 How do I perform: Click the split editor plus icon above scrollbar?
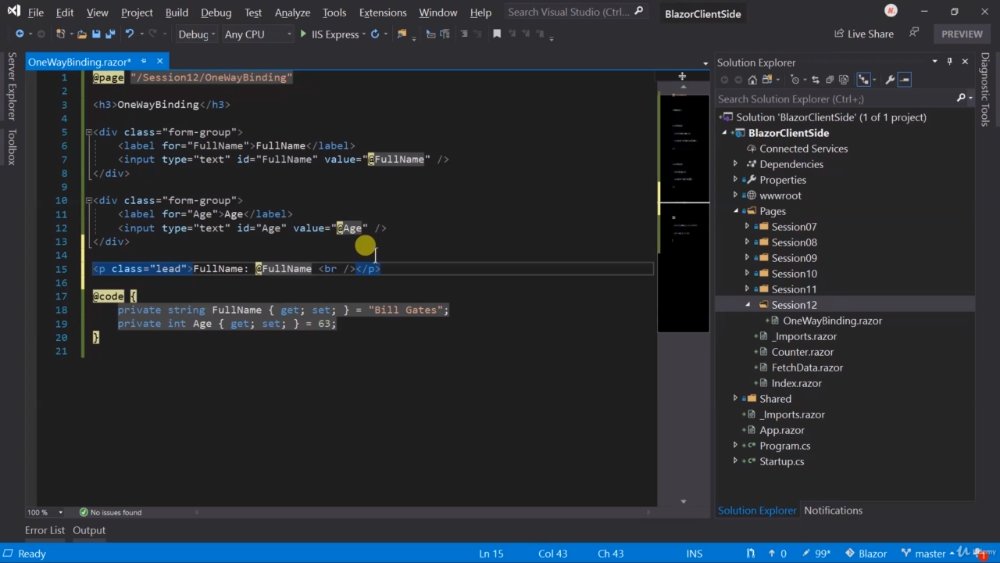(682, 76)
